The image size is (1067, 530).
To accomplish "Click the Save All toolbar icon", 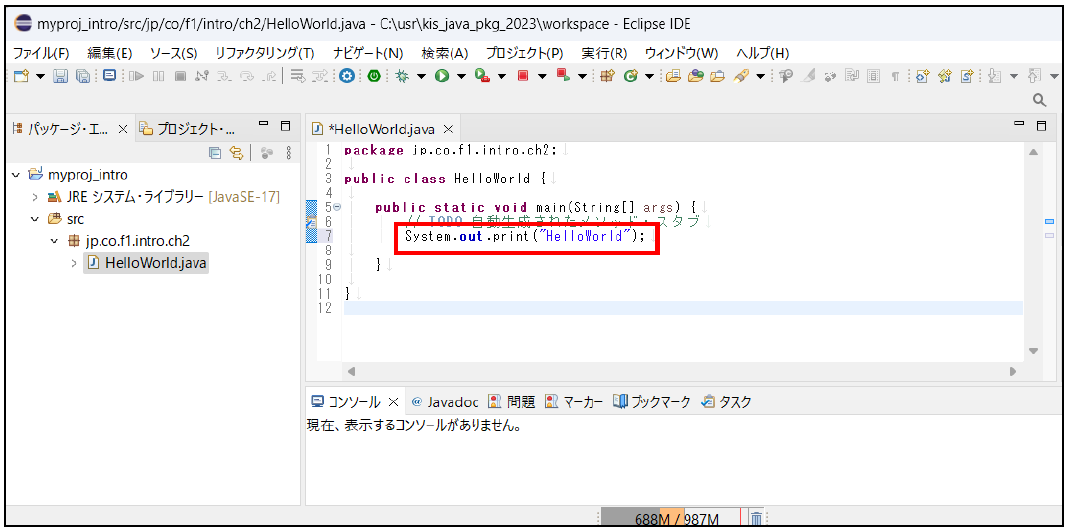I will point(83,76).
